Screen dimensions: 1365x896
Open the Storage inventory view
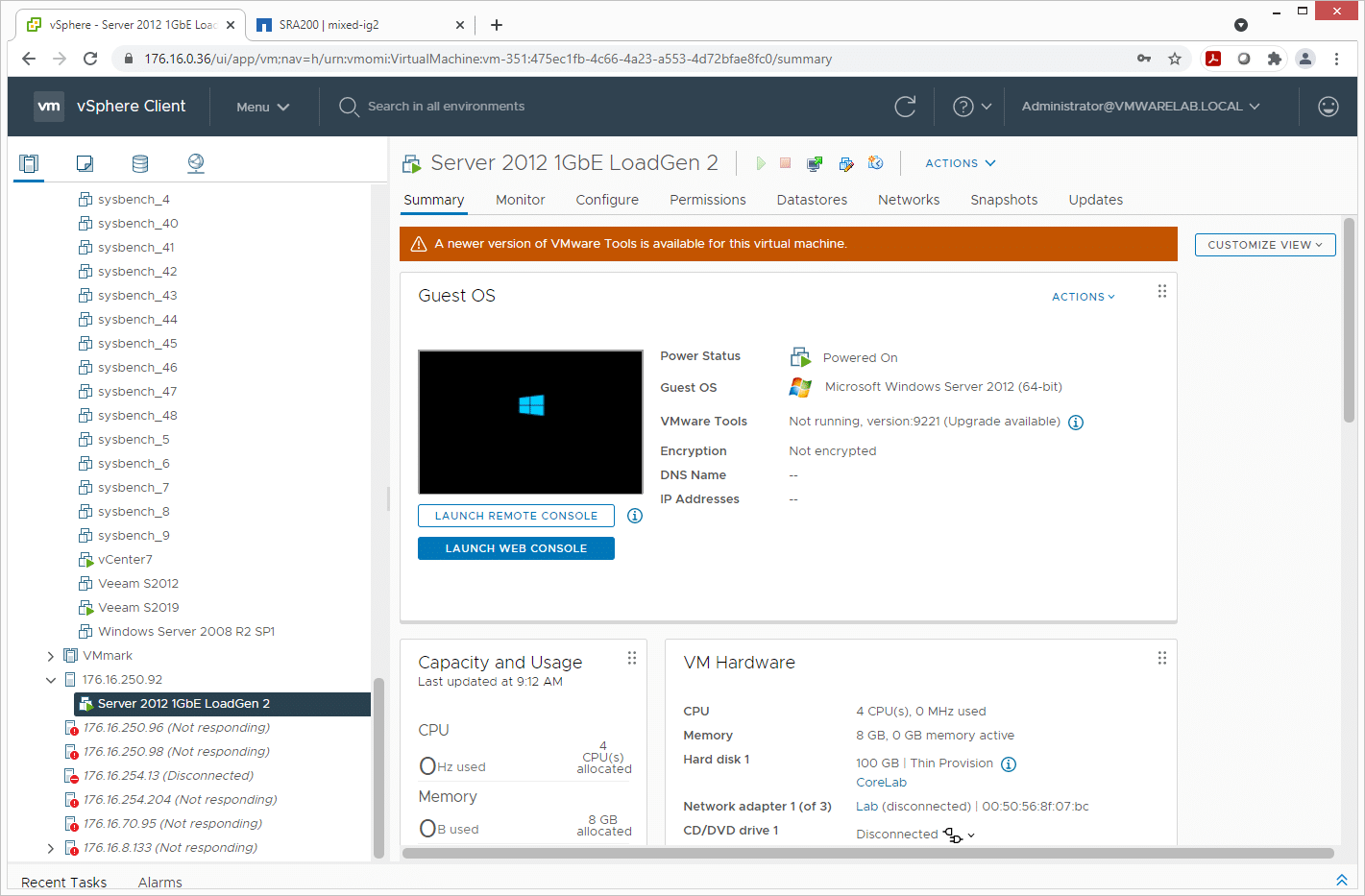140,163
